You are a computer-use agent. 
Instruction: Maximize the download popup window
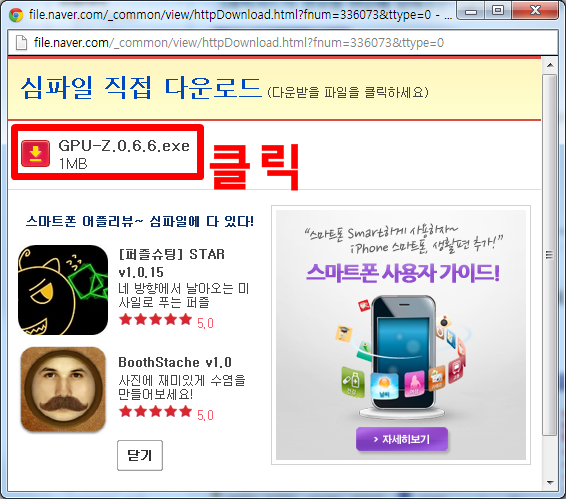tap(498, 11)
